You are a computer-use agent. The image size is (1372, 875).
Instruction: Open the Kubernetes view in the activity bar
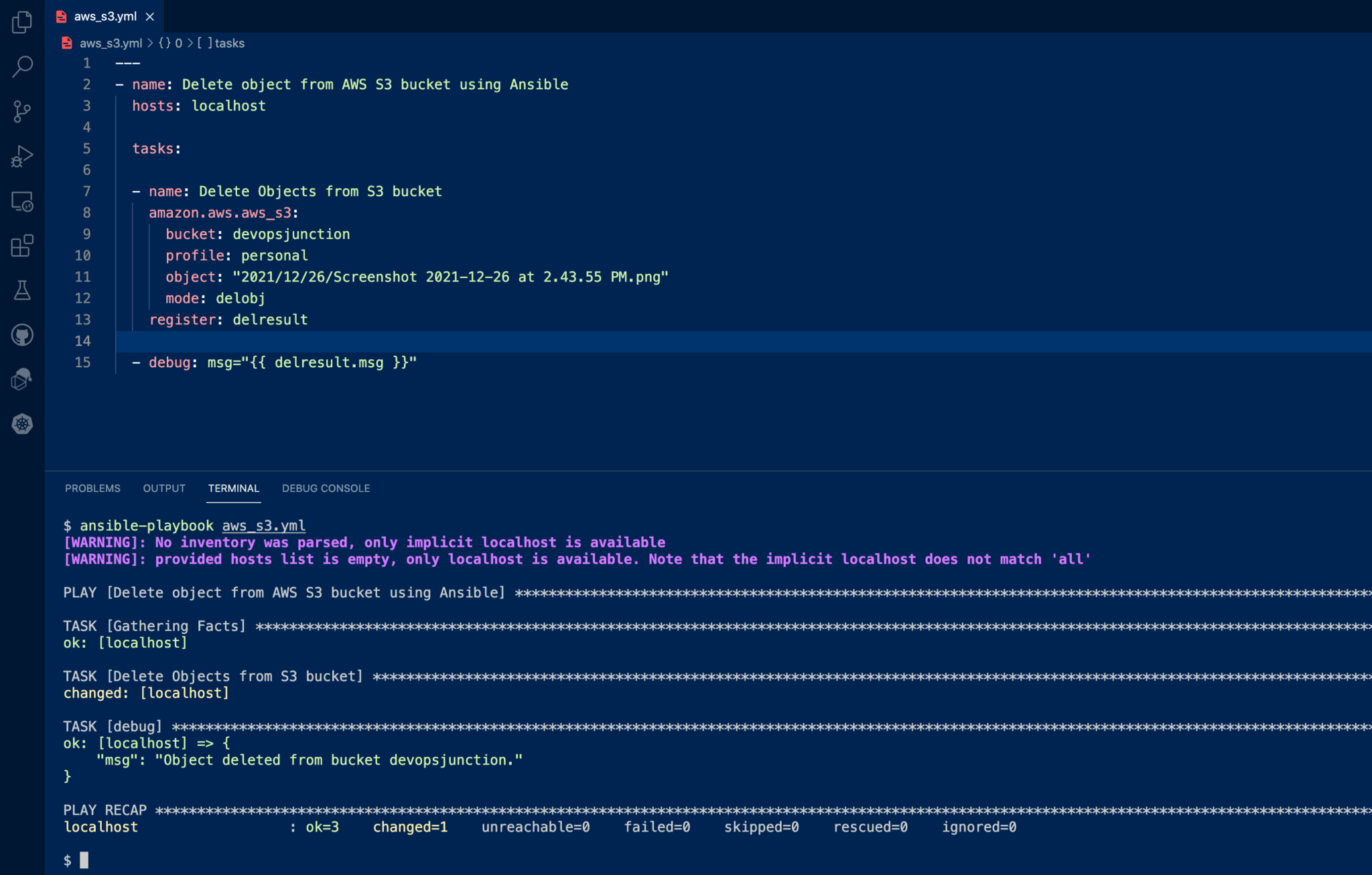pyautogui.click(x=22, y=423)
